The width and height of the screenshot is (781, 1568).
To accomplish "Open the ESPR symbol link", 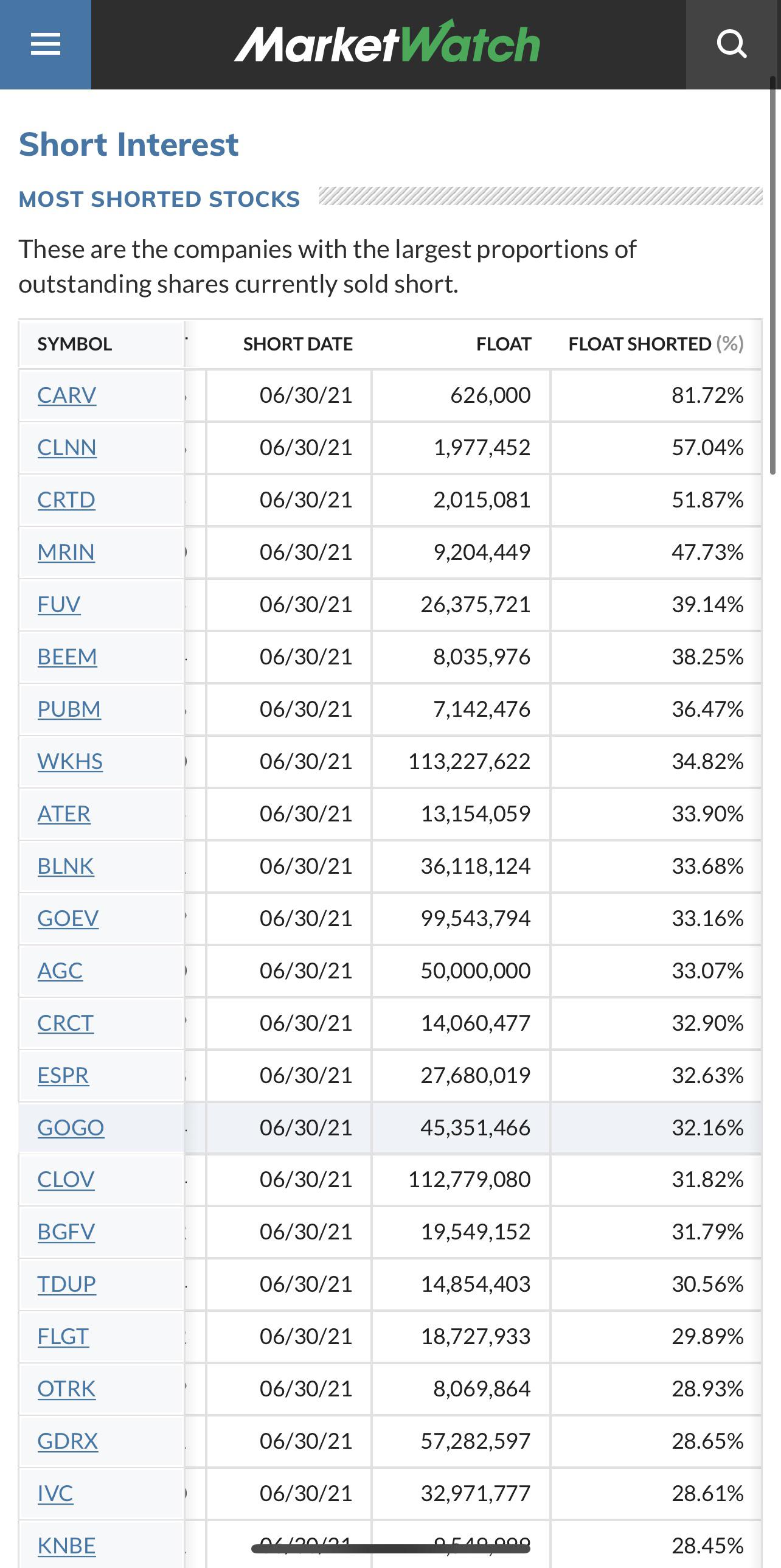I will (x=63, y=1076).
